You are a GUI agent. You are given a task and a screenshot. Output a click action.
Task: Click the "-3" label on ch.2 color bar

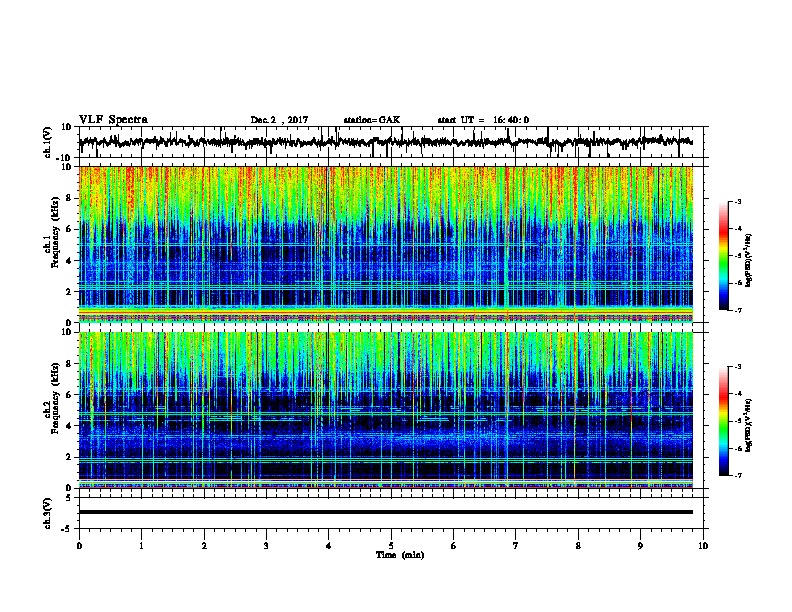(737, 367)
